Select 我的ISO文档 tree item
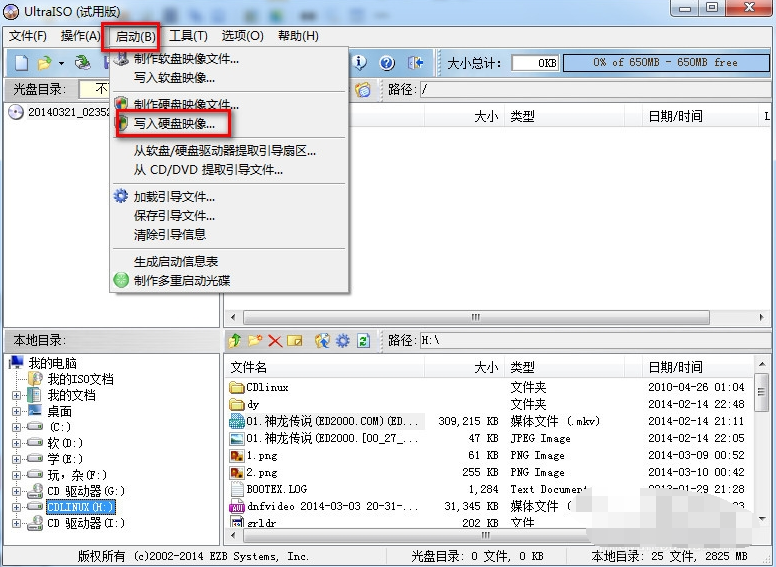 click(x=80, y=379)
